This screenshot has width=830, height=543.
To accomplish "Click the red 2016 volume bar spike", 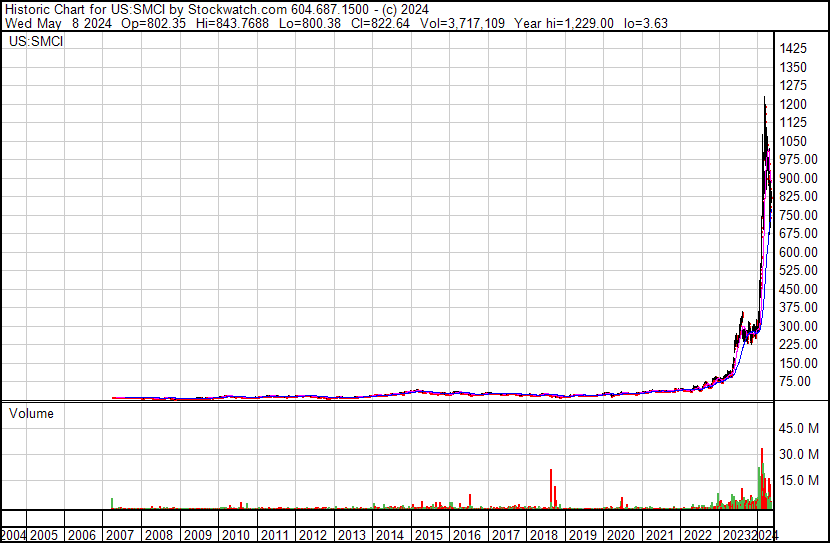I will pos(470,501).
